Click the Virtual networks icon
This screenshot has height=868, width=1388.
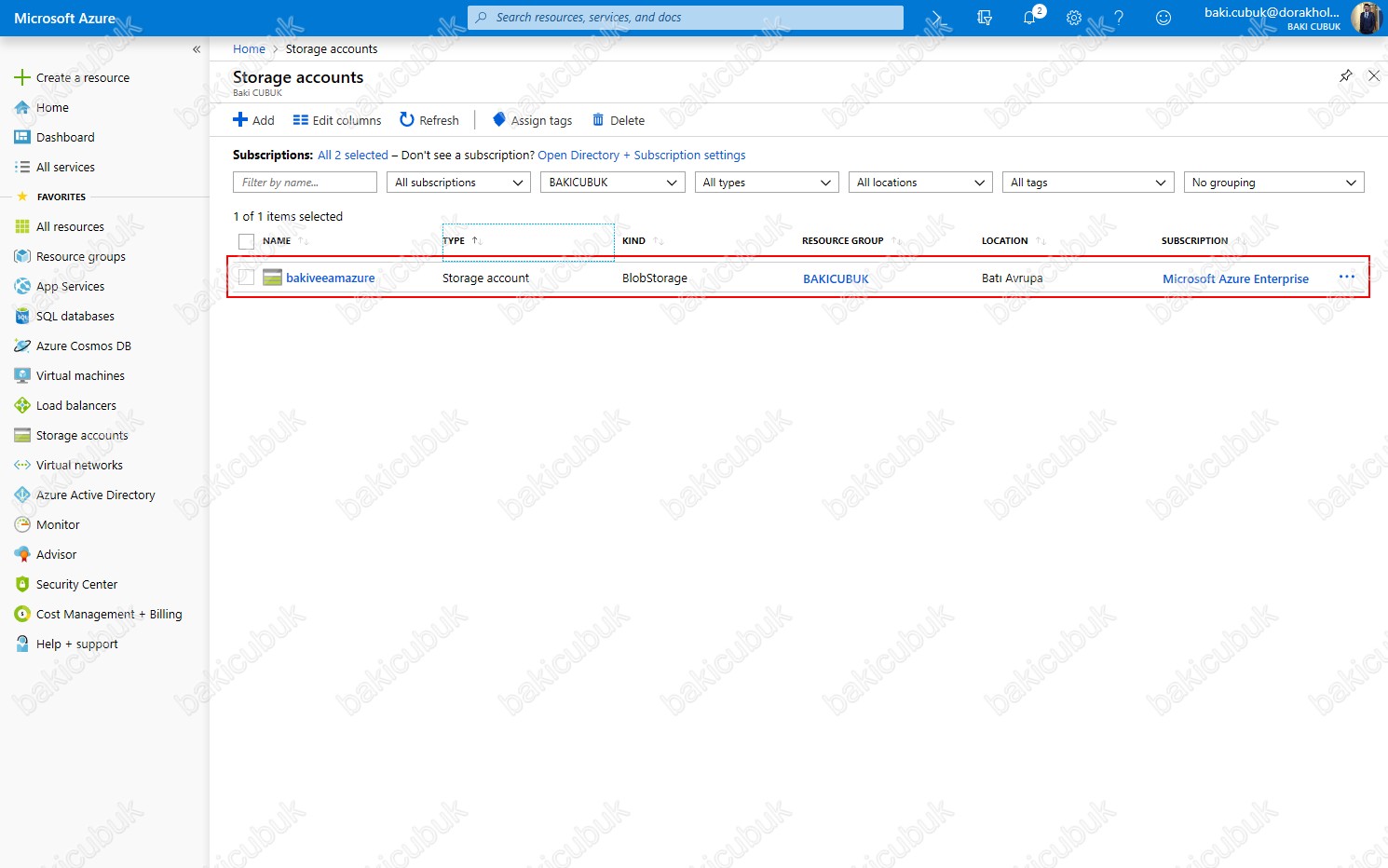pyautogui.click(x=22, y=465)
